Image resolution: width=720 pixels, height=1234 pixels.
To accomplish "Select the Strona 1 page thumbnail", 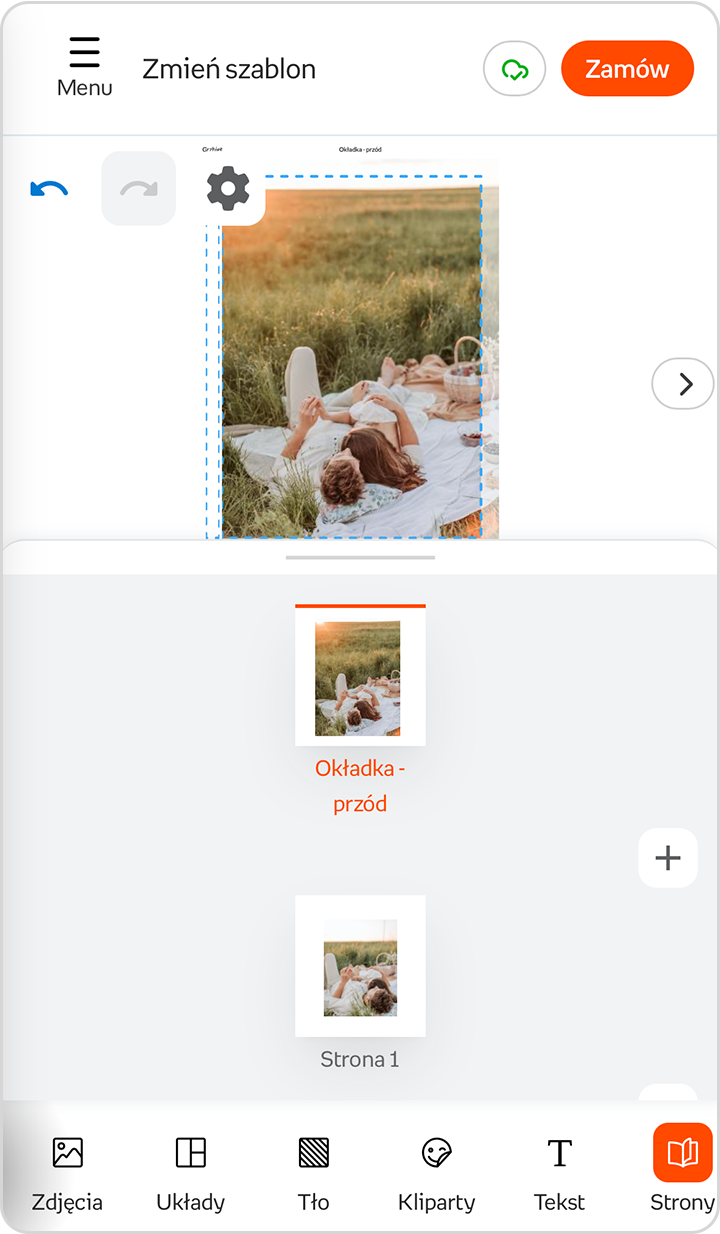I will [360, 966].
